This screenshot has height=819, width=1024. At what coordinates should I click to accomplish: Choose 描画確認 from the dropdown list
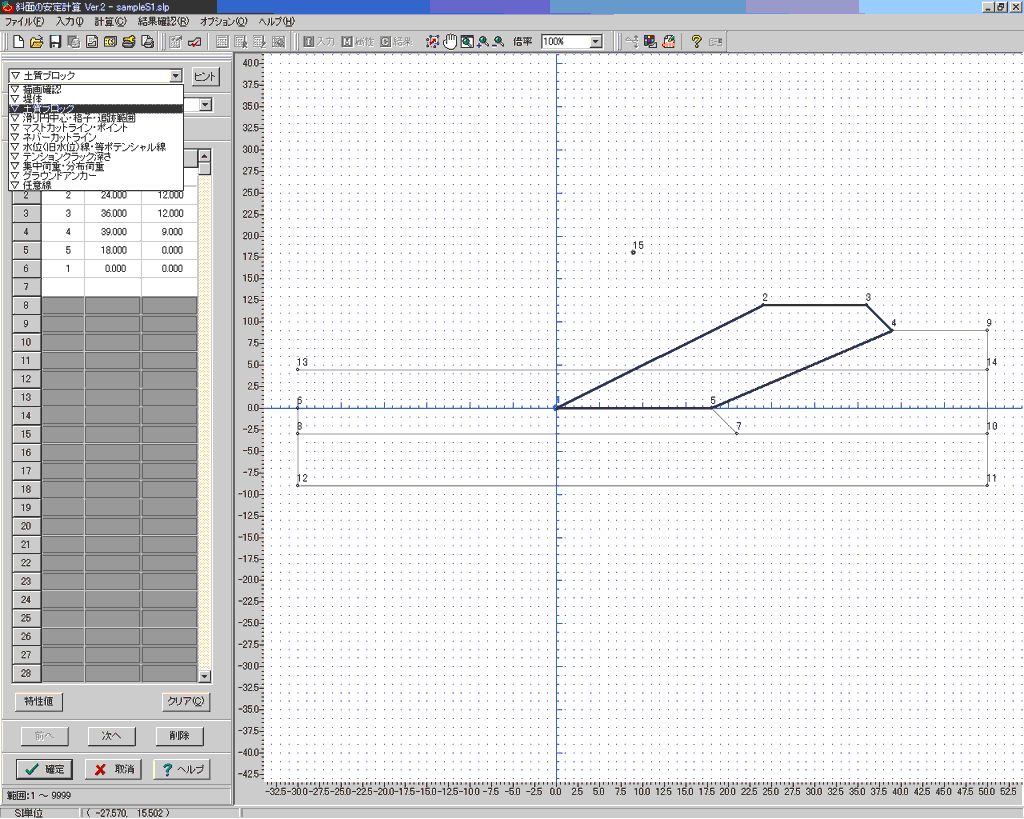pyautogui.click(x=95, y=89)
